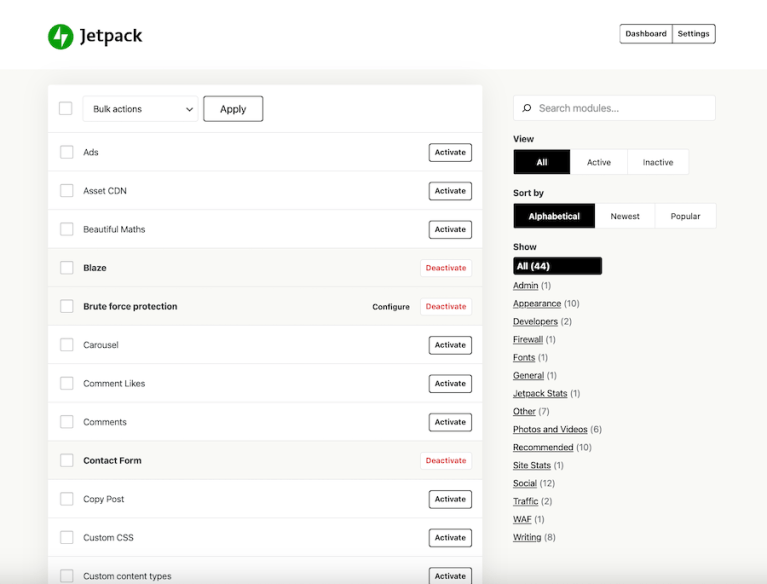Tick the Contact Form checkbox
This screenshot has height=584, width=767.
[x=67, y=460]
